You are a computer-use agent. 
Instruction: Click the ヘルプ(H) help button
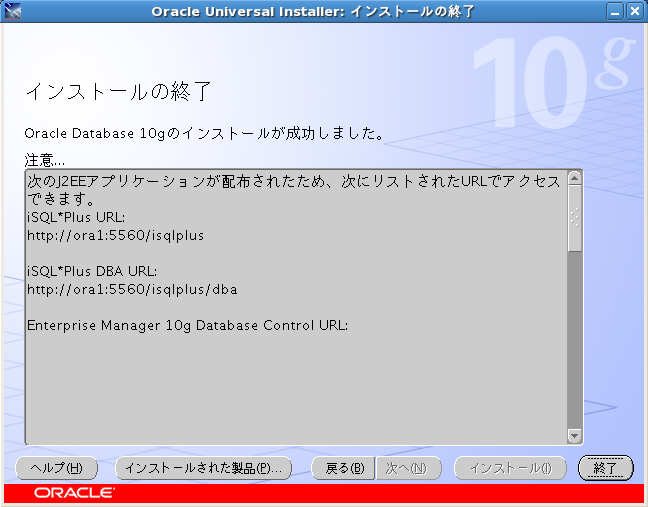(56, 468)
